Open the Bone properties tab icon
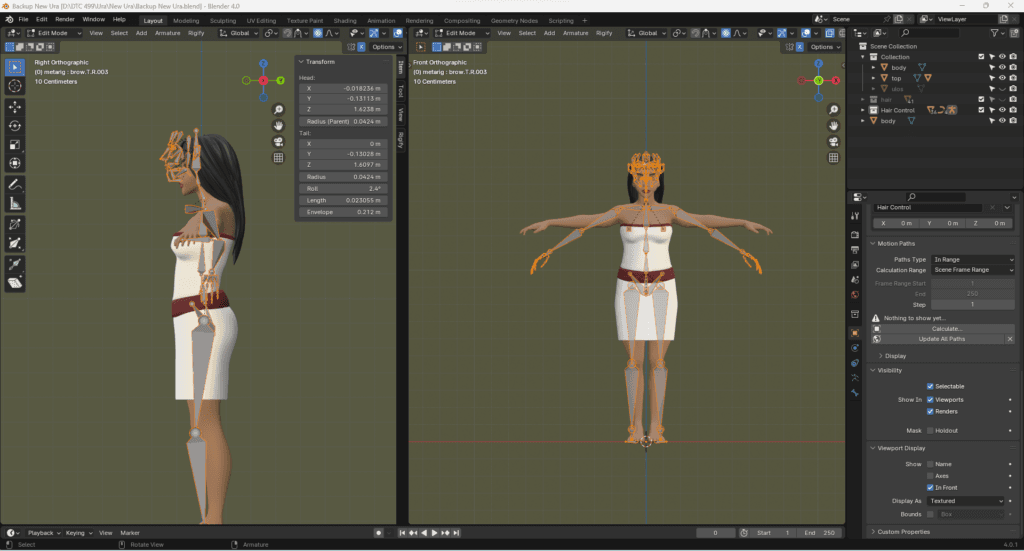The width and height of the screenshot is (1024, 551). (855, 393)
